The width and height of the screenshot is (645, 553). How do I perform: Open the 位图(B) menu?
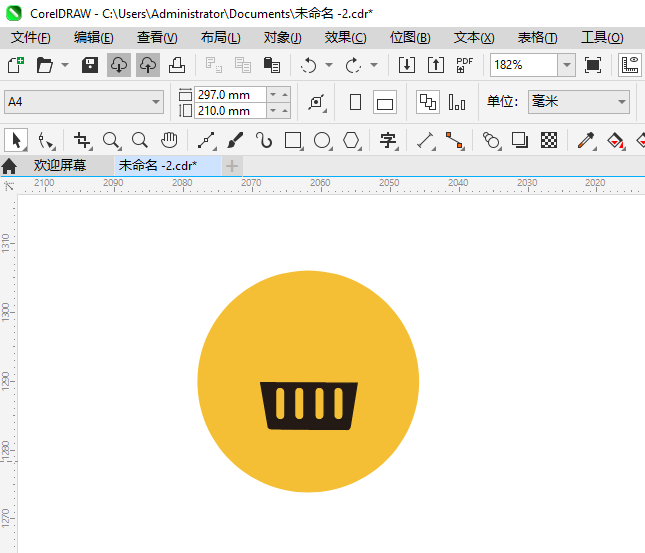click(410, 38)
